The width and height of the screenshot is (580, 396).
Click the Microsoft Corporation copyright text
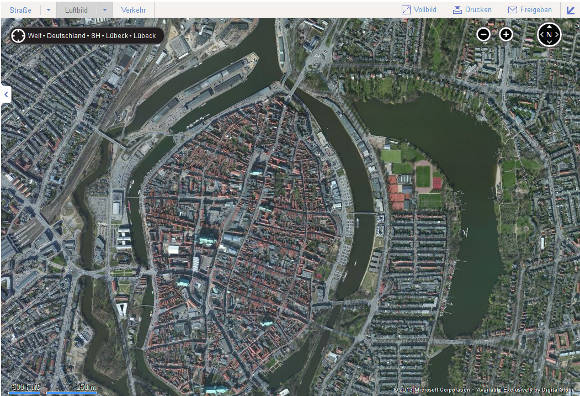click(x=432, y=390)
